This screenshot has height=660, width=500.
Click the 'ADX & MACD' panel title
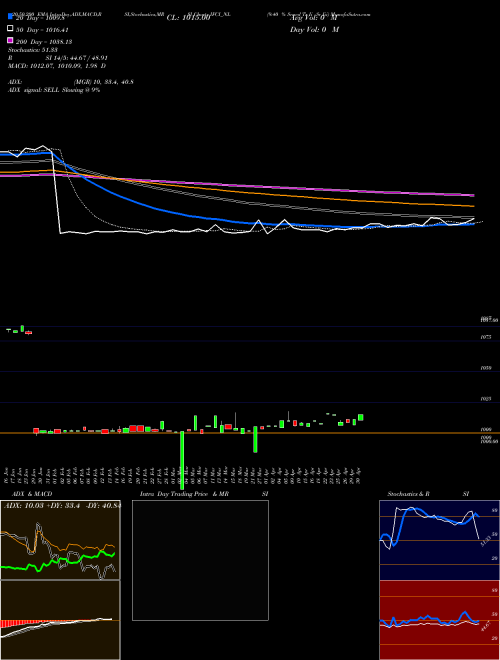pyautogui.click(x=32, y=494)
